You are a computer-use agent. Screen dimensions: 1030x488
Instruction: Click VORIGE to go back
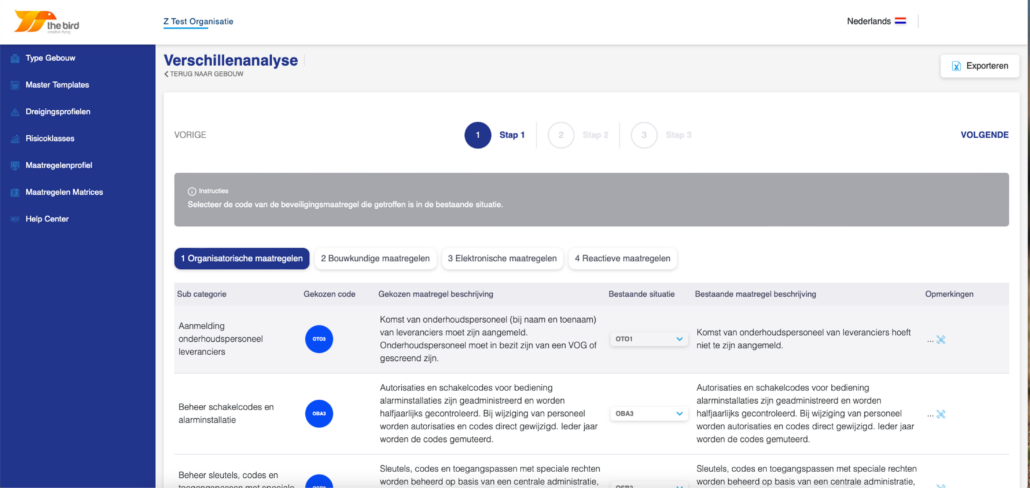[190, 135]
